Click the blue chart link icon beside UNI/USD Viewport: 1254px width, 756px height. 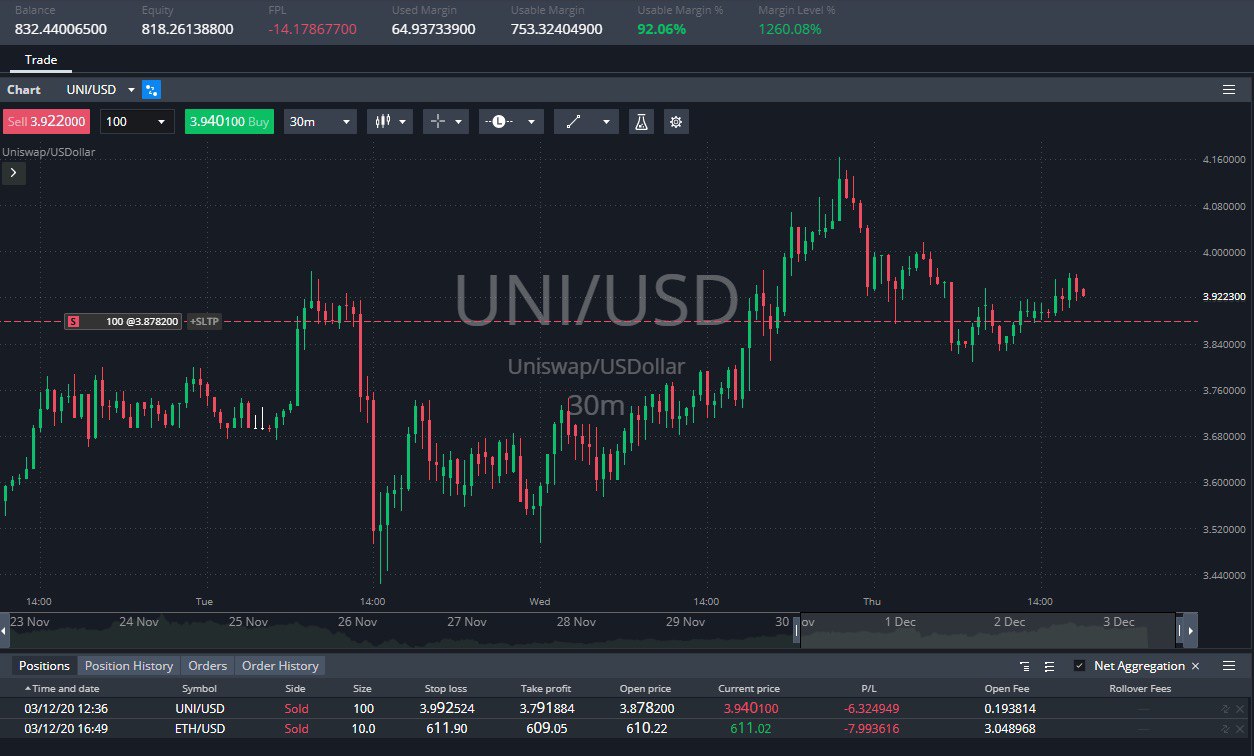click(x=151, y=90)
